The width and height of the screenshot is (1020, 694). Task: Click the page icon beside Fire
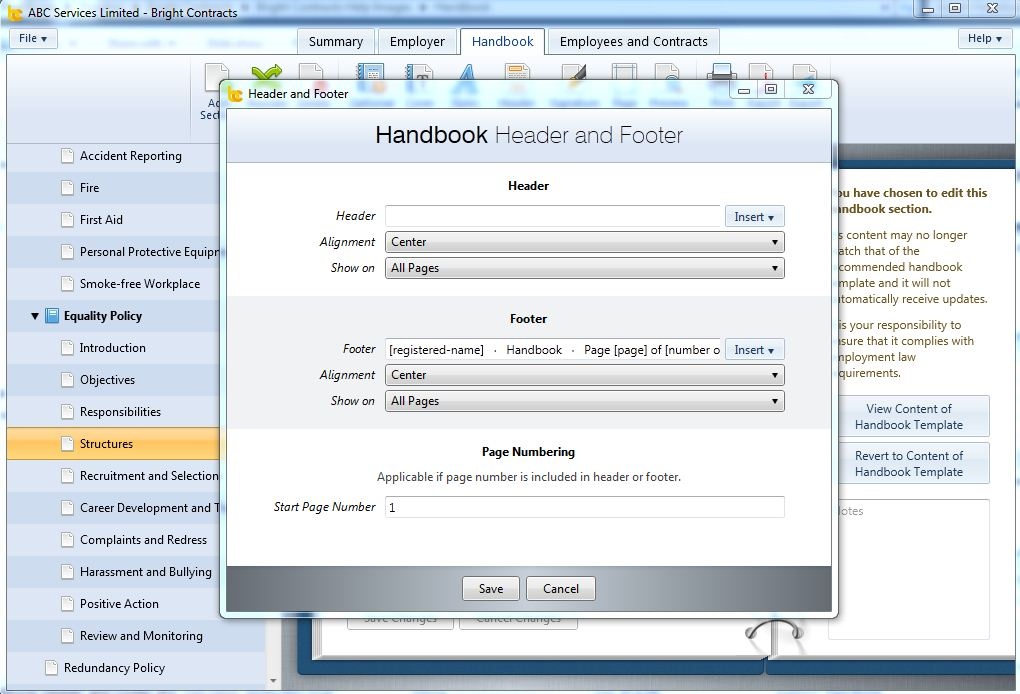point(67,188)
